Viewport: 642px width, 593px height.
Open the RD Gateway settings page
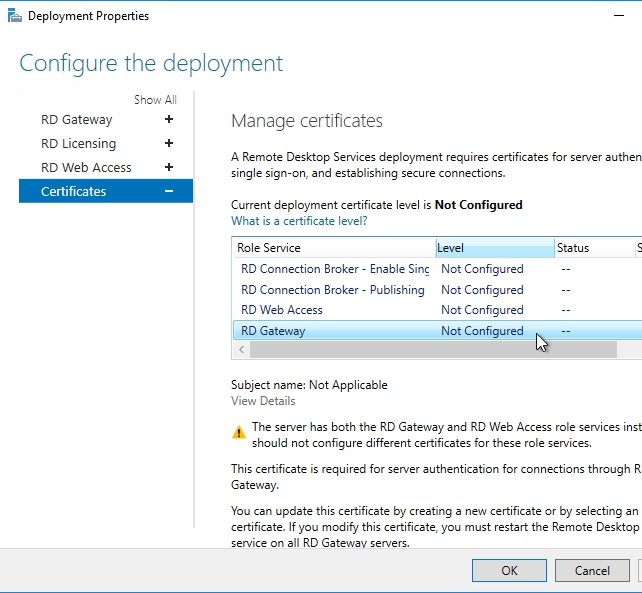(77, 119)
